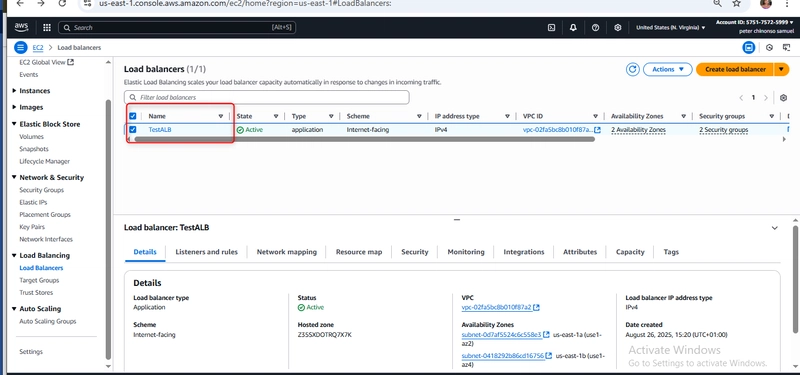Open browser zoom magnifier icon
Image resolution: width=800 pixels, height=375 pixels.
[x=717, y=4]
